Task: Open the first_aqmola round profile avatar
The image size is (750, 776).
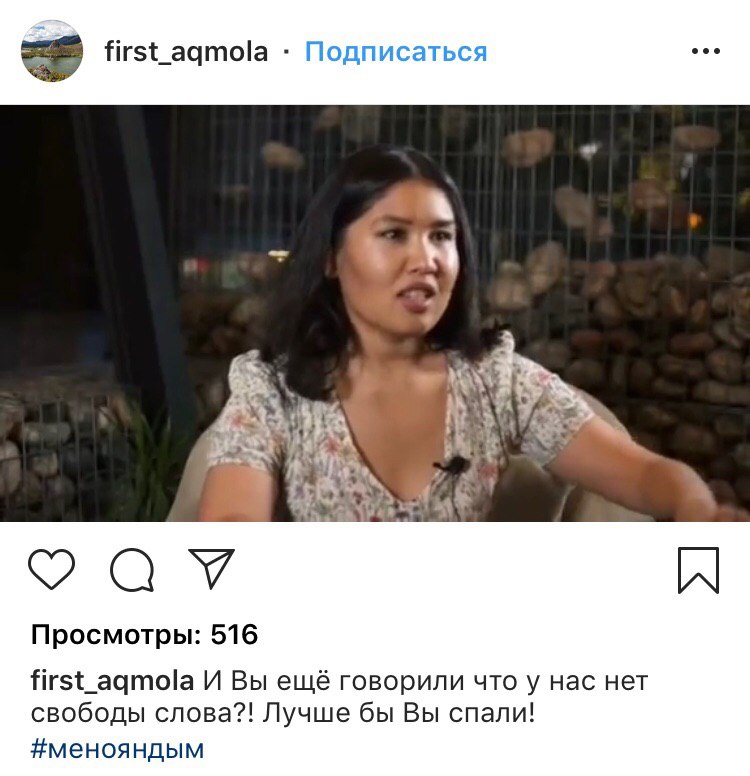Action: tap(52, 51)
